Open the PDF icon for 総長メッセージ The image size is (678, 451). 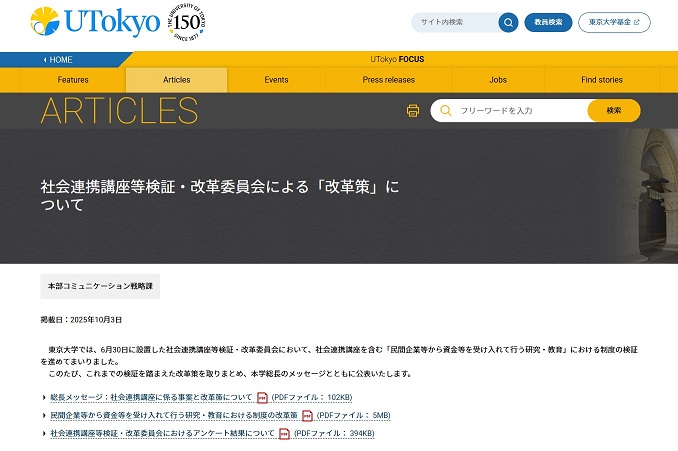click(x=263, y=397)
